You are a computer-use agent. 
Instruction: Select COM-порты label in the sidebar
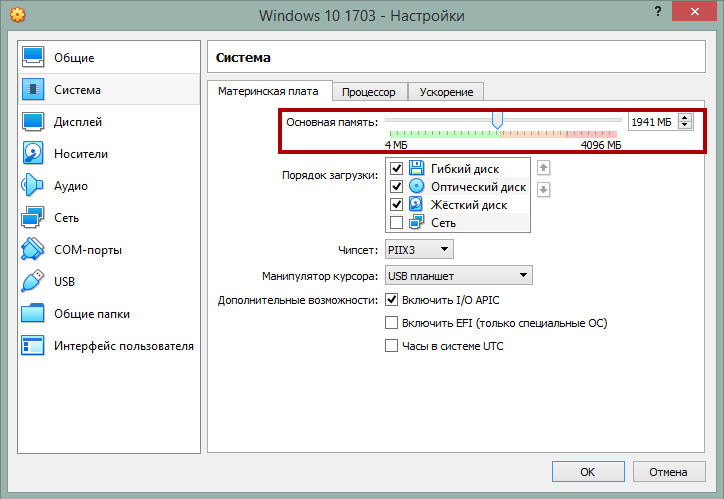(88, 250)
